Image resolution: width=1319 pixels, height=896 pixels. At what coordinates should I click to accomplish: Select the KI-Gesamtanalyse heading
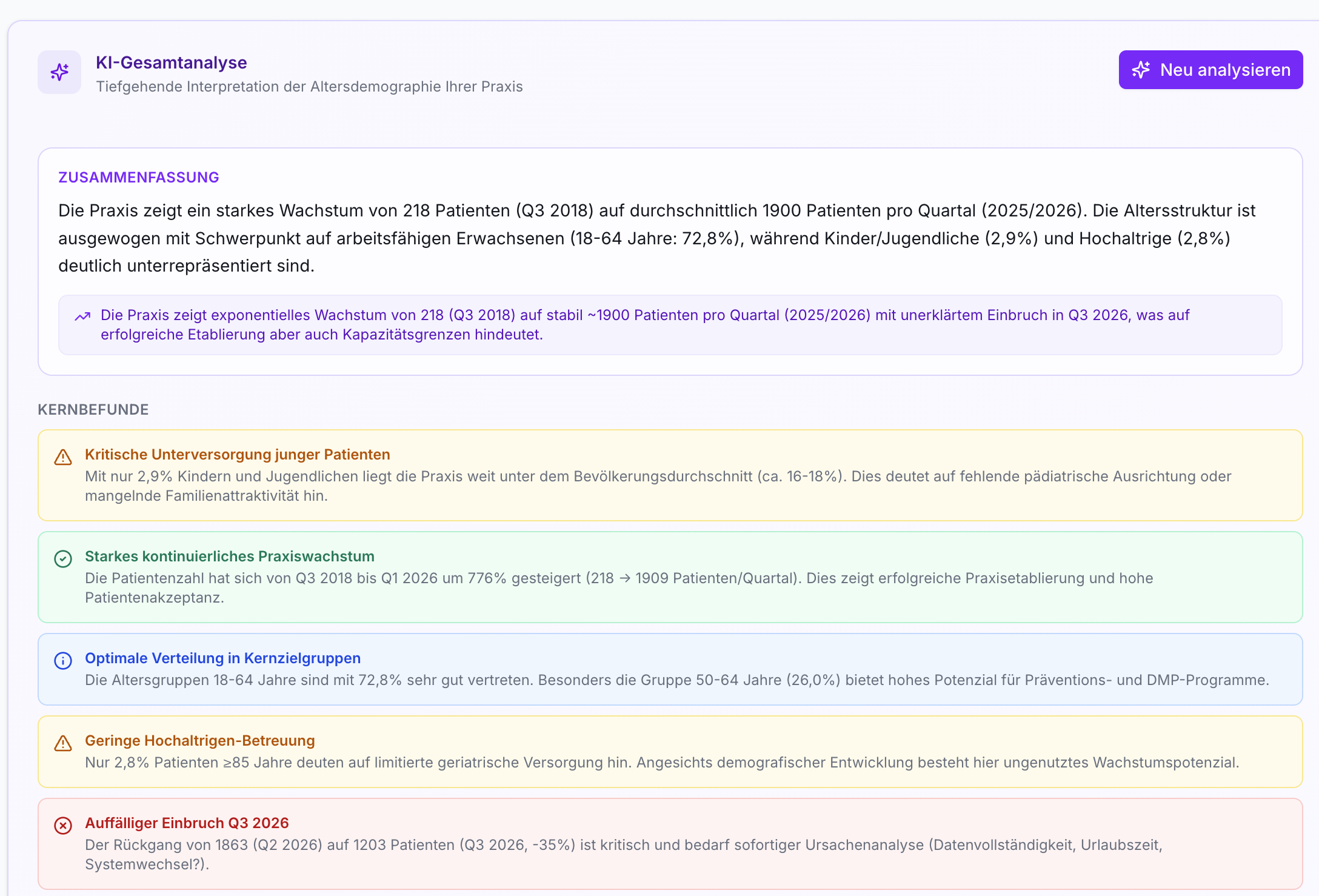coord(172,62)
